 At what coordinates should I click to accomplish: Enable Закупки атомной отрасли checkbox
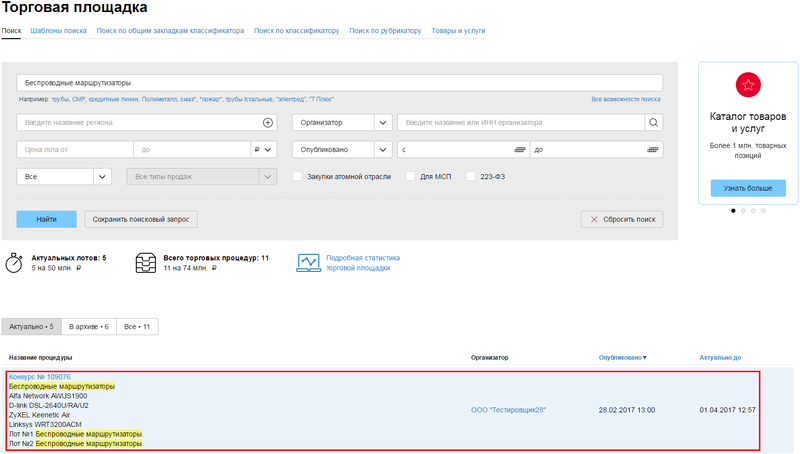(297, 177)
